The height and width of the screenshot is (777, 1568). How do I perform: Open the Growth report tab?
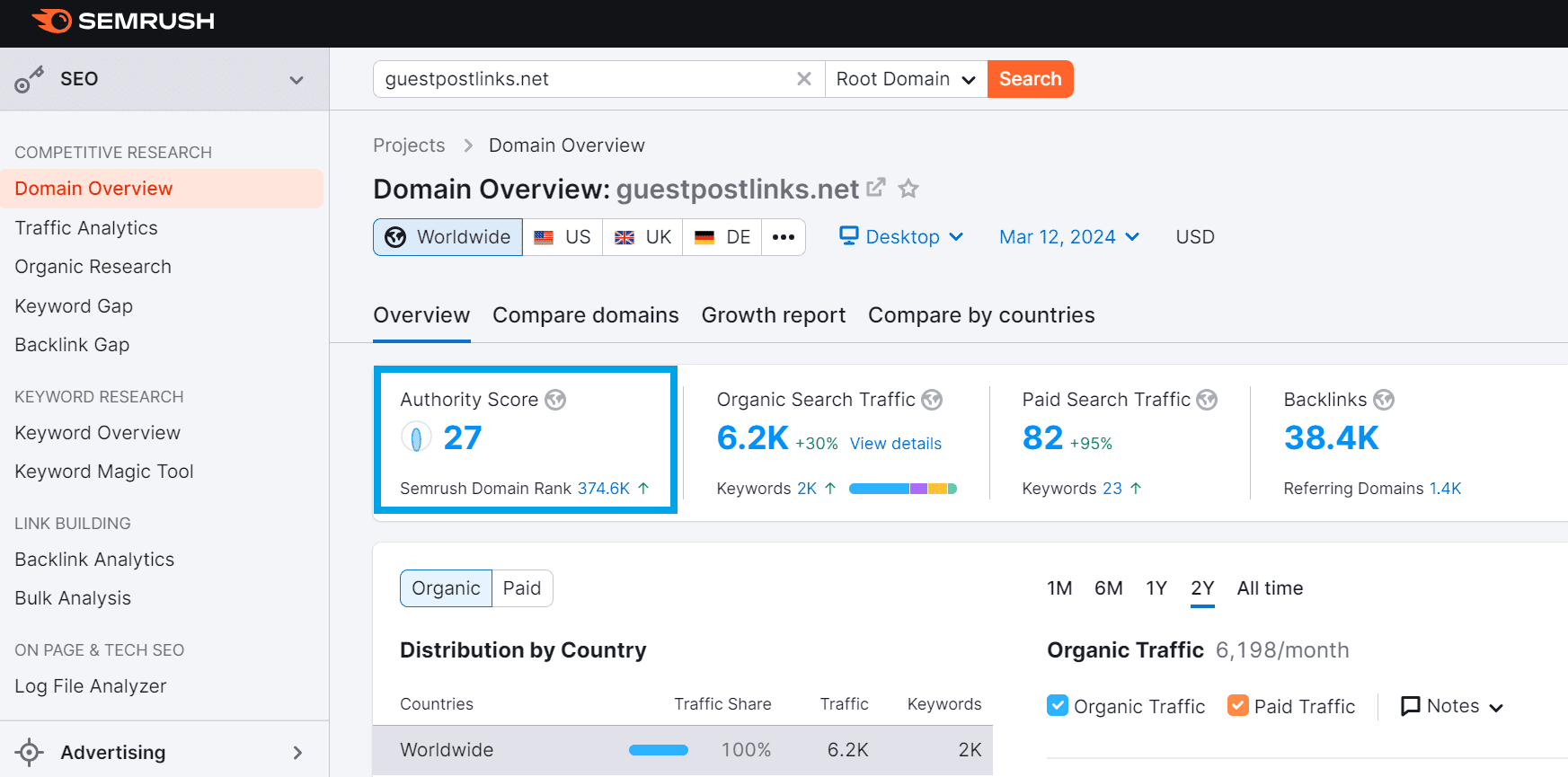pyautogui.click(x=773, y=315)
